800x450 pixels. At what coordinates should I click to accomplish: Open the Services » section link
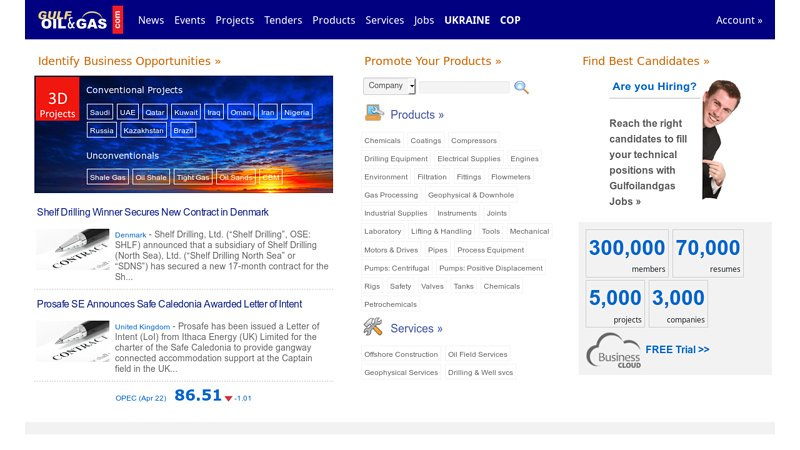coord(416,328)
